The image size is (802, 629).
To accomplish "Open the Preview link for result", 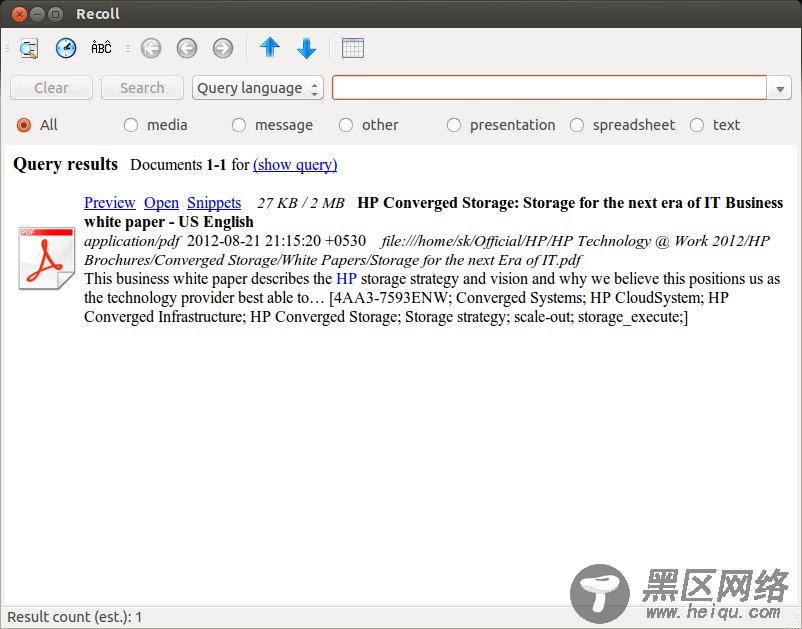I will pos(109,203).
